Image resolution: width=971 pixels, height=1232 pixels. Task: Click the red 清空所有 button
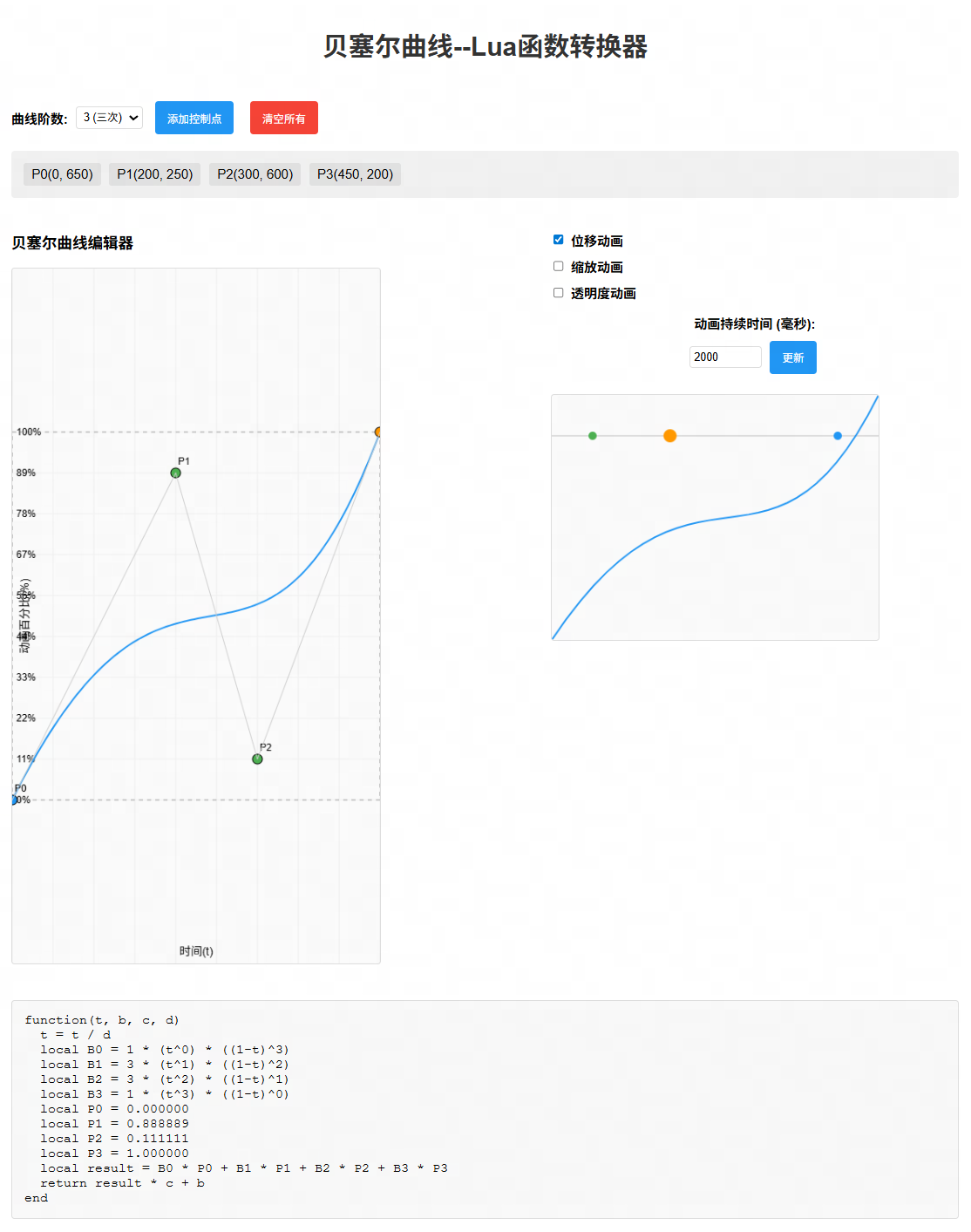click(x=283, y=119)
